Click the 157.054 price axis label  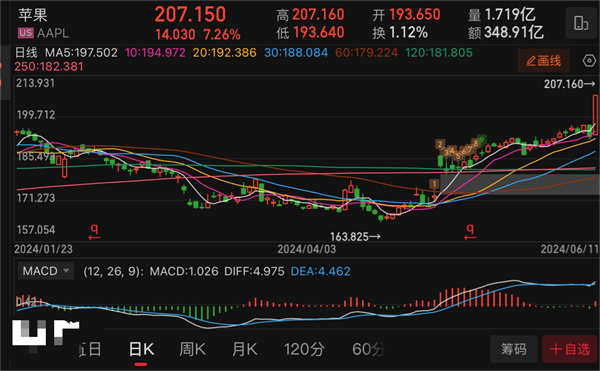[36, 230]
